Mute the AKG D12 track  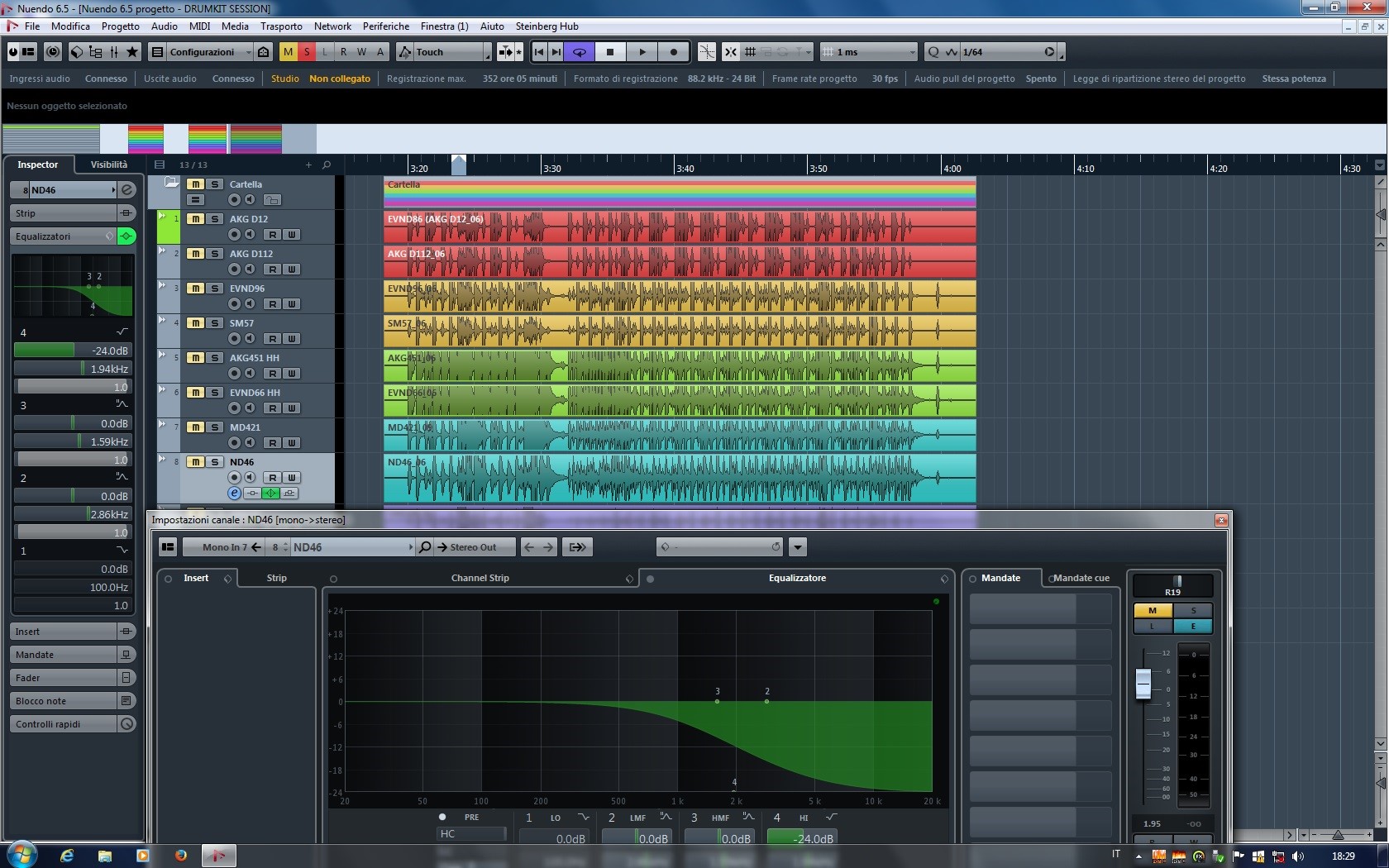tap(195, 219)
